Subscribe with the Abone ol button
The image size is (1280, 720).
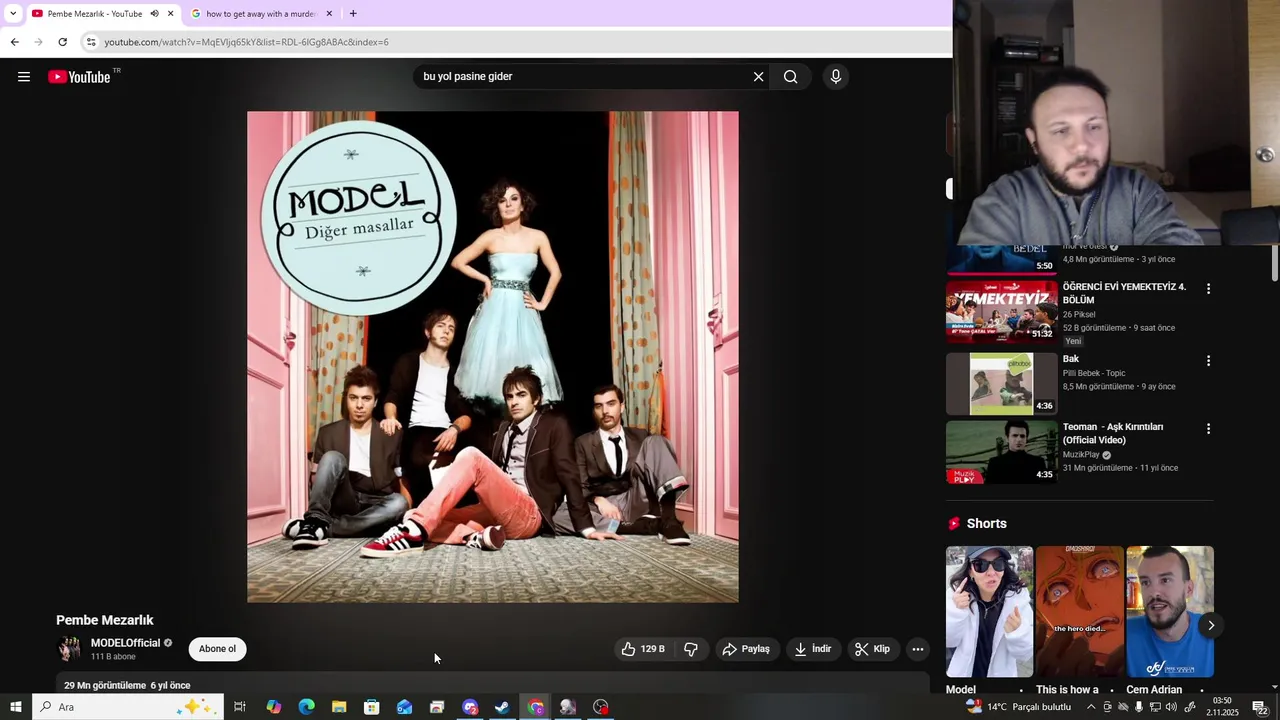click(217, 649)
